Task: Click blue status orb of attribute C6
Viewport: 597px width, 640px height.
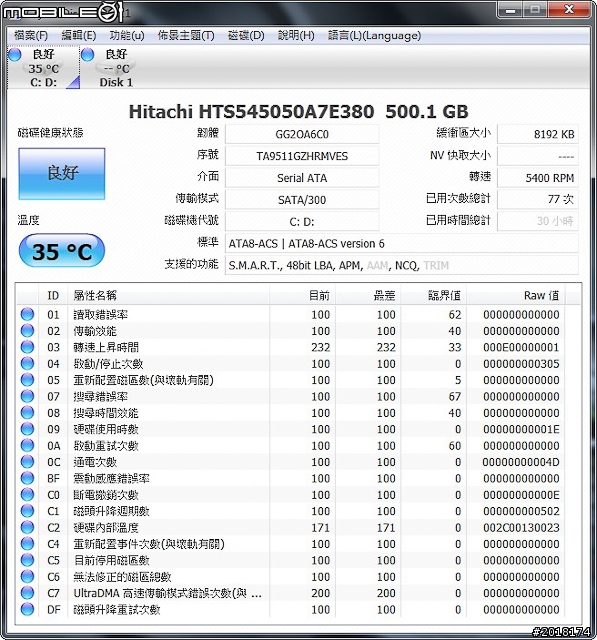Action: [x=27, y=576]
